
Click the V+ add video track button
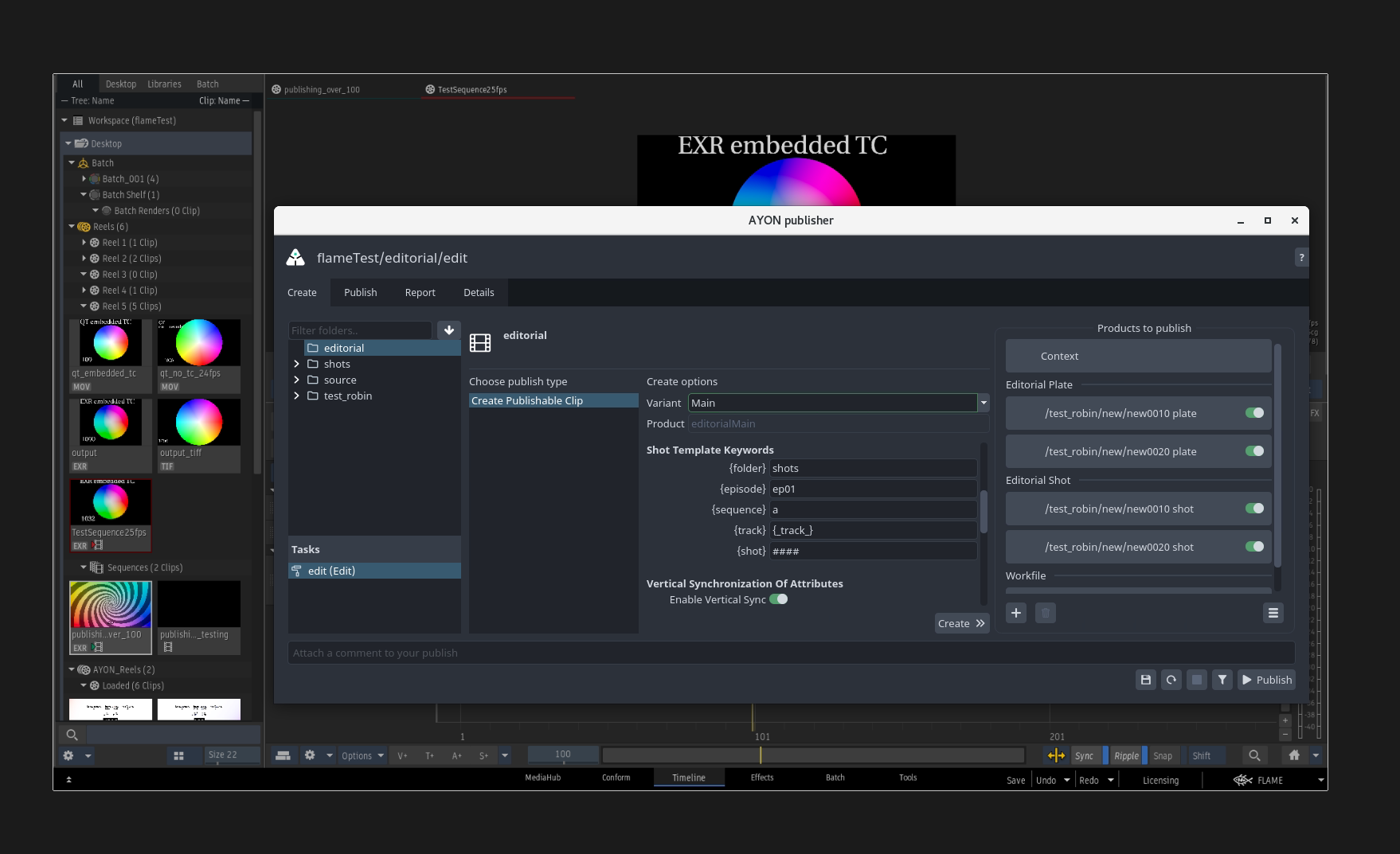click(402, 755)
